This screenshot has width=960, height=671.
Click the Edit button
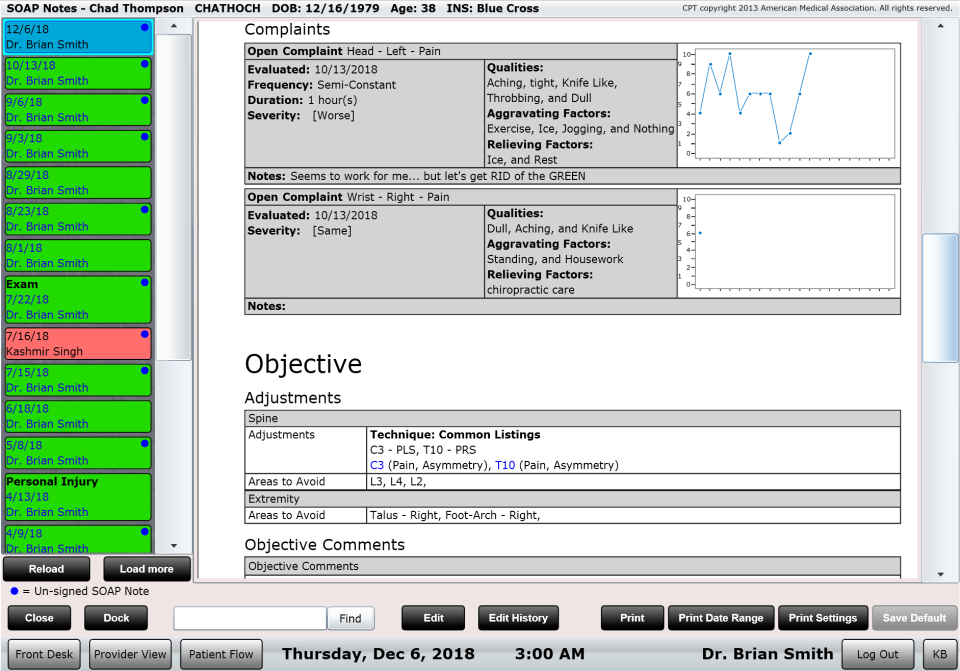point(433,618)
